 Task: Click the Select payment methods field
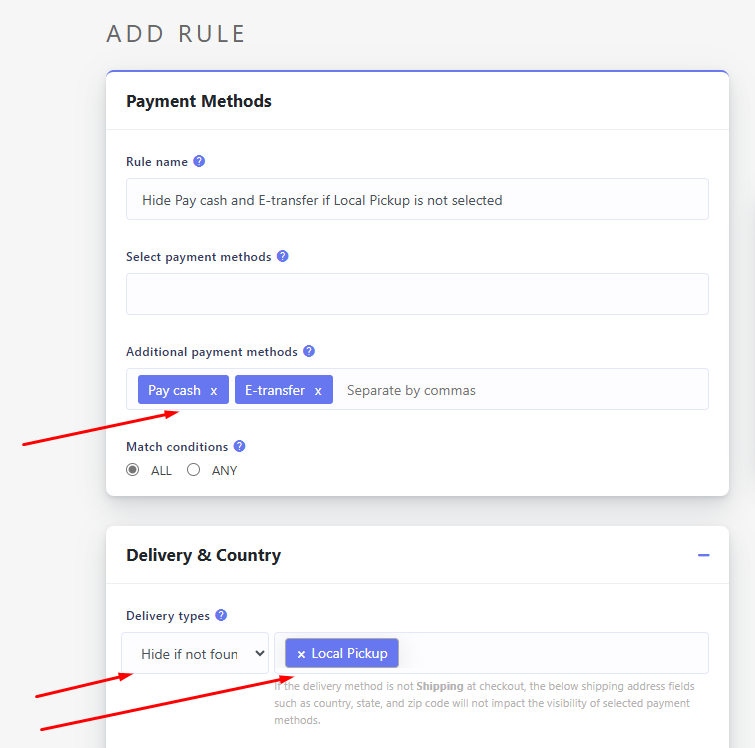click(x=417, y=294)
